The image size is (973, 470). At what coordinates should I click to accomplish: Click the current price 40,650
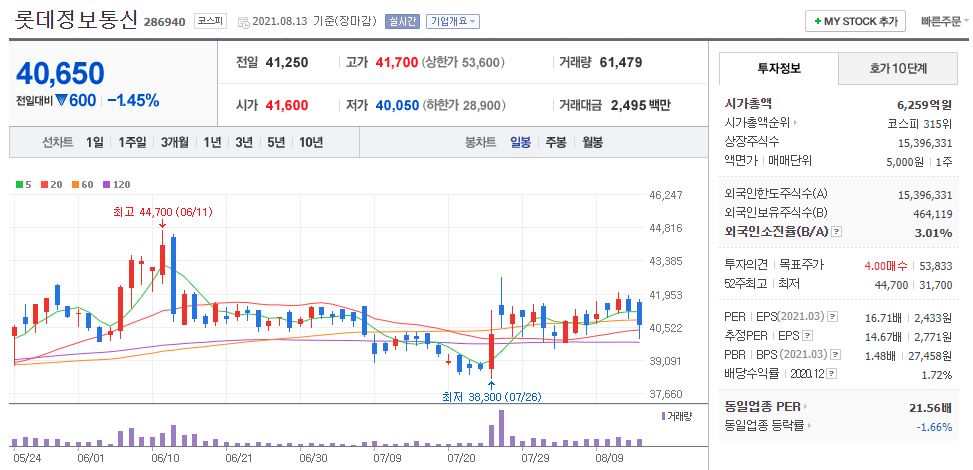click(x=60, y=73)
